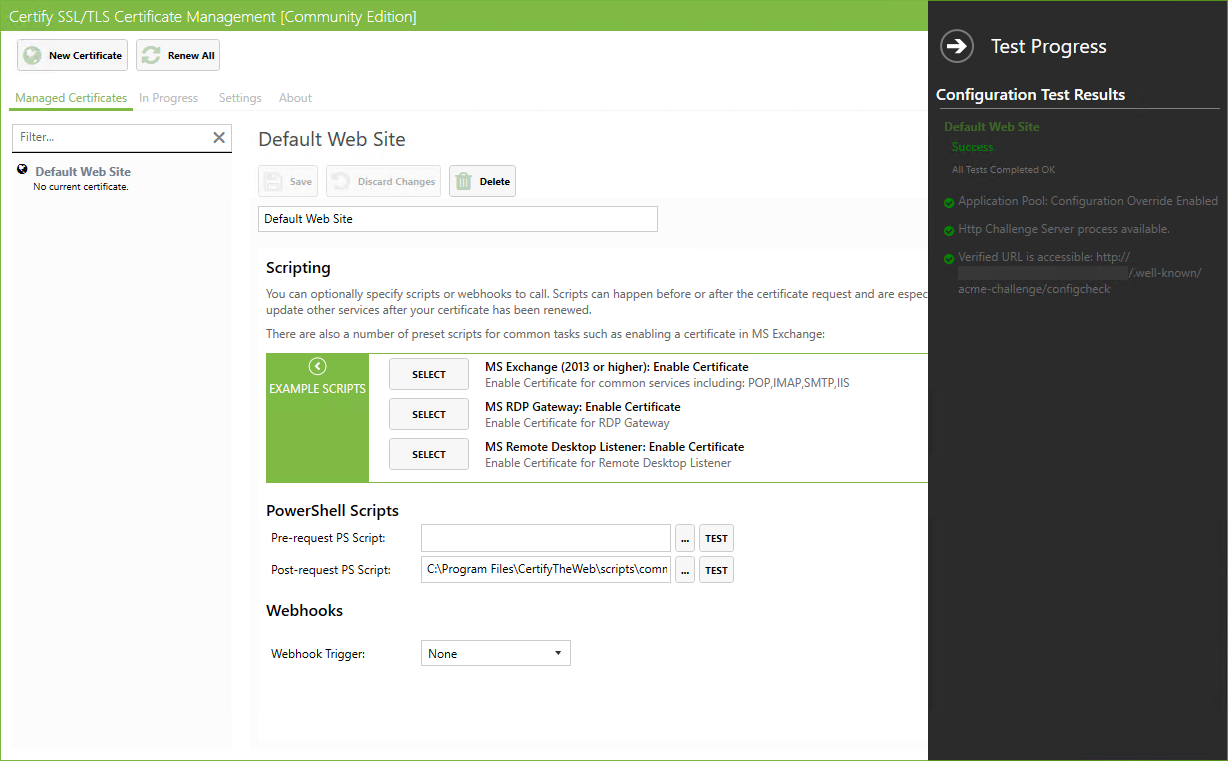Click the globe icon on New Certificate

click(32, 55)
